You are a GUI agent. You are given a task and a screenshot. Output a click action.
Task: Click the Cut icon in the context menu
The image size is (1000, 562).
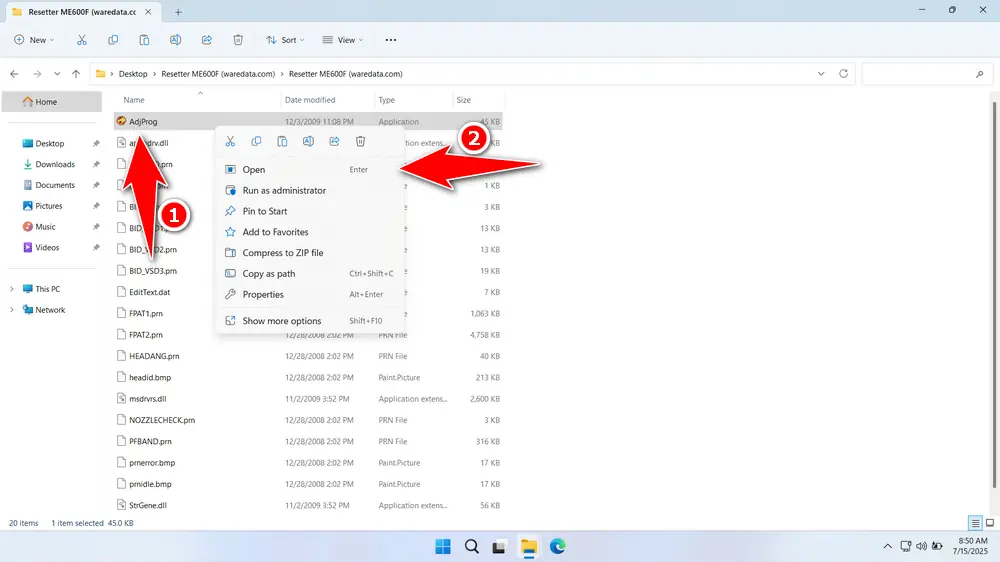[230, 141]
